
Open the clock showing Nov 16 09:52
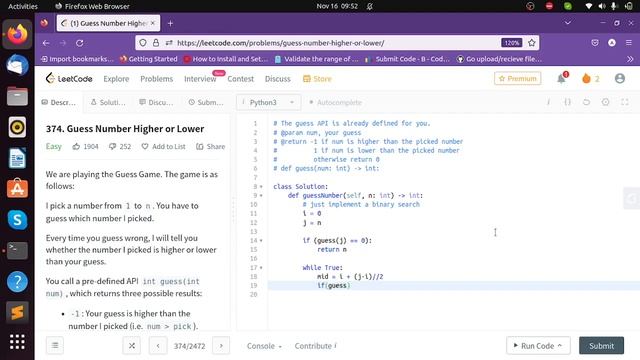tap(337, 6)
